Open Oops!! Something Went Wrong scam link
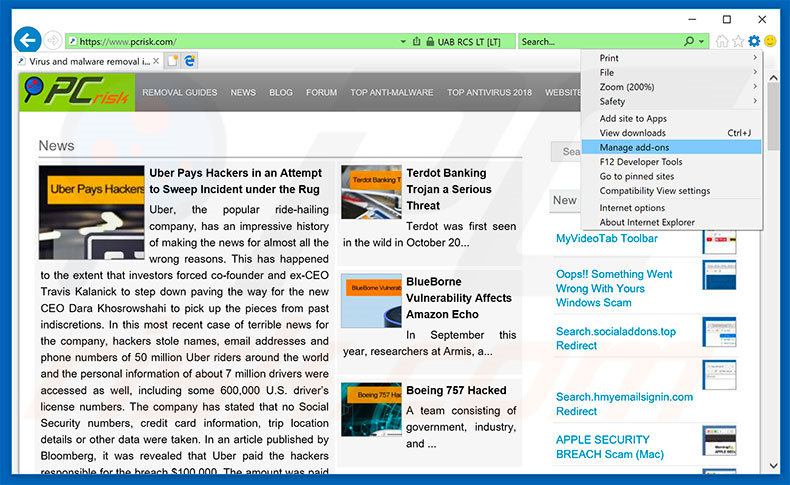The width and height of the screenshot is (790, 485). [614, 289]
